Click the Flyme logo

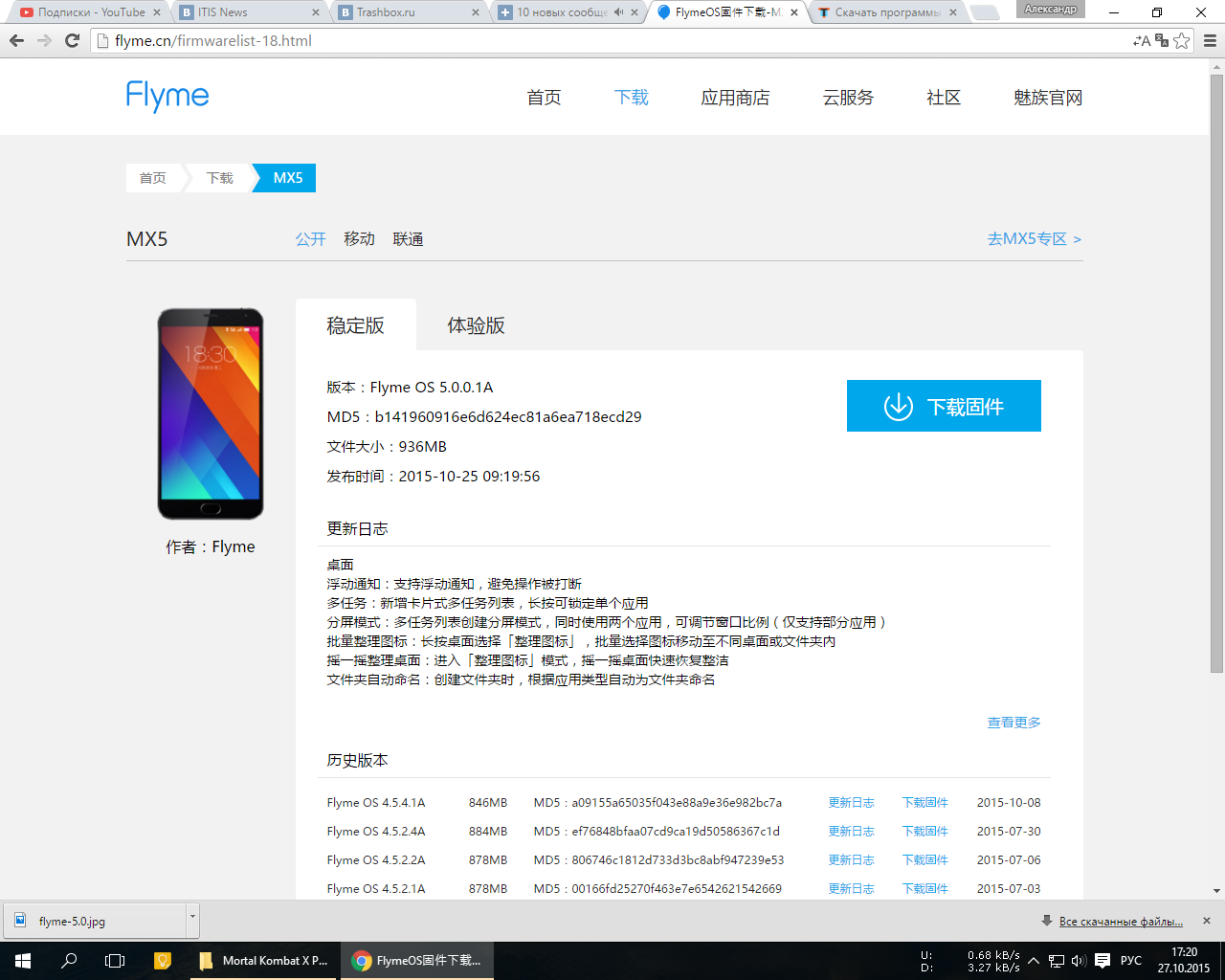click(x=167, y=96)
